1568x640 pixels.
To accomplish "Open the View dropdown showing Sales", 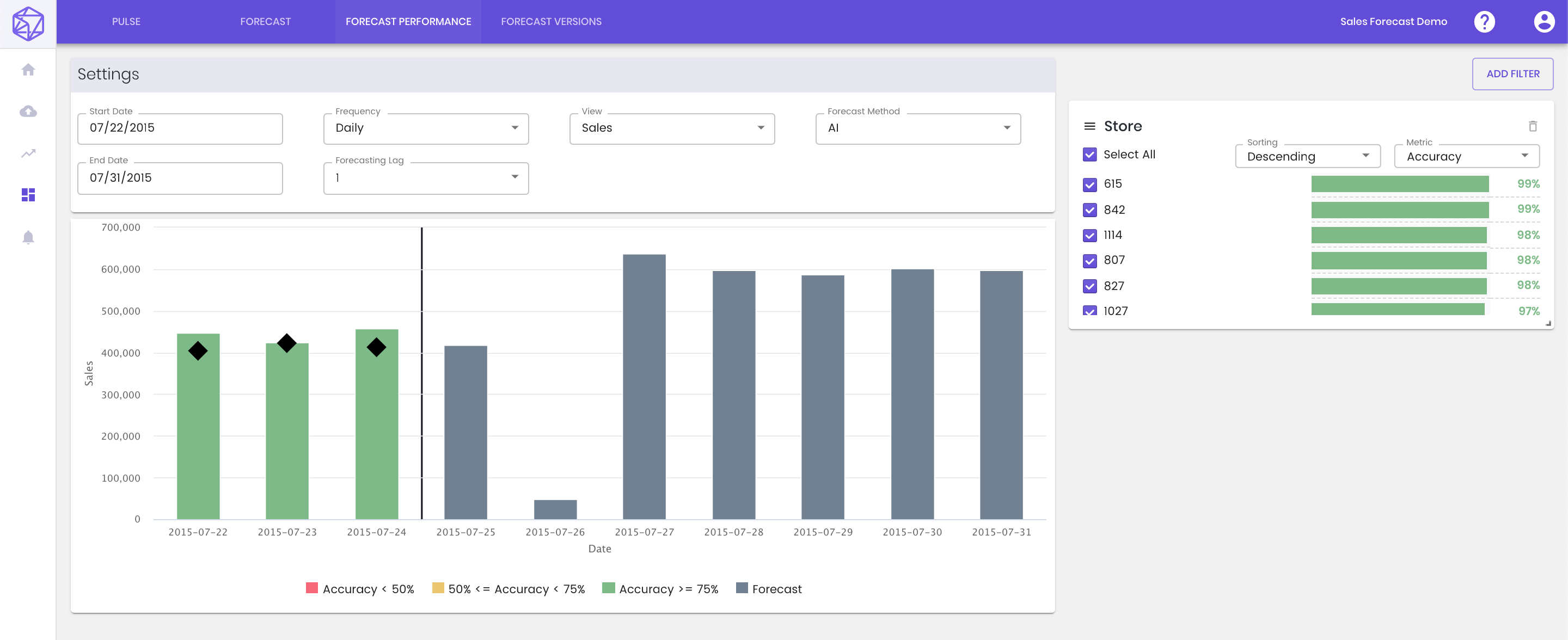I will click(x=672, y=128).
